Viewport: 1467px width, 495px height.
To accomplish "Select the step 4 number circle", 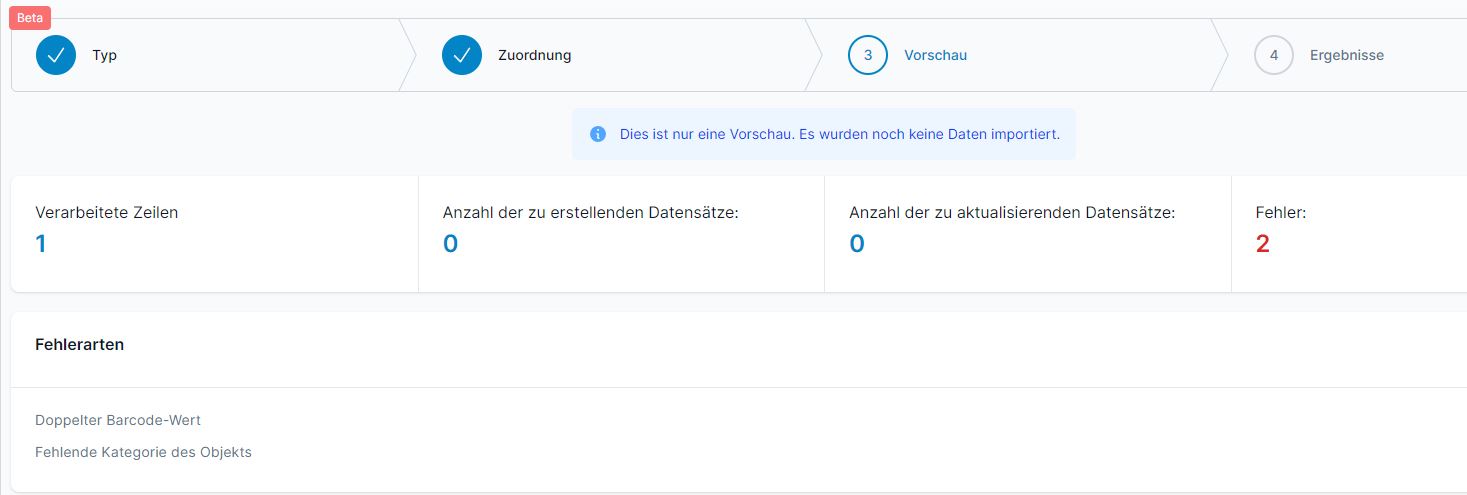I will tap(1274, 55).
